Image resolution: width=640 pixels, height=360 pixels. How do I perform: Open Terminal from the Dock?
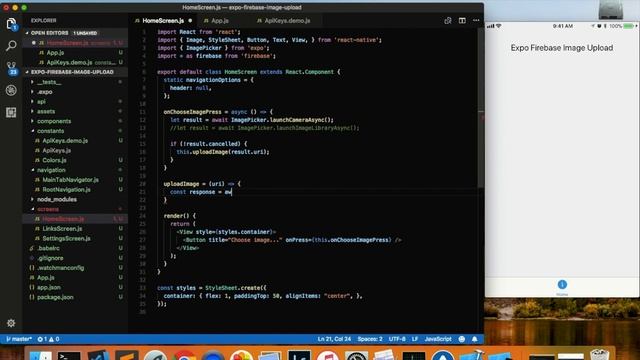tap(68, 356)
